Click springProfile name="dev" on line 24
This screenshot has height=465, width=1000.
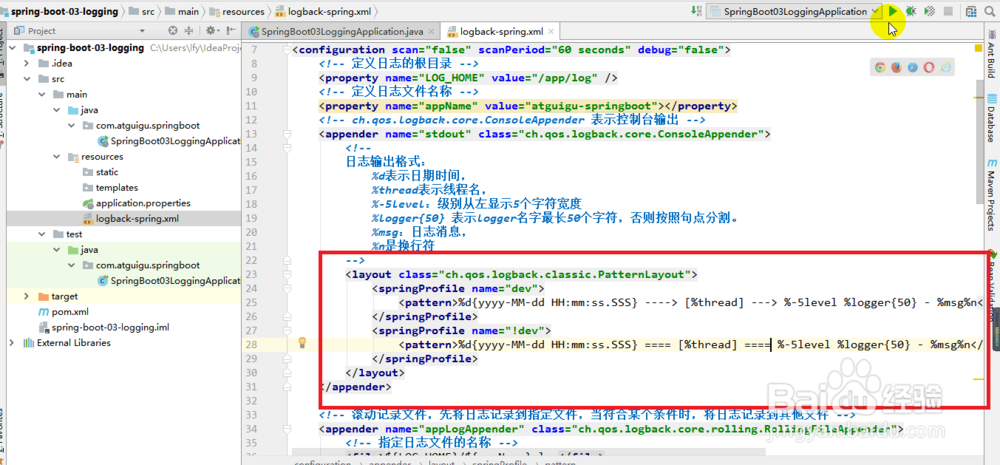coord(458,288)
